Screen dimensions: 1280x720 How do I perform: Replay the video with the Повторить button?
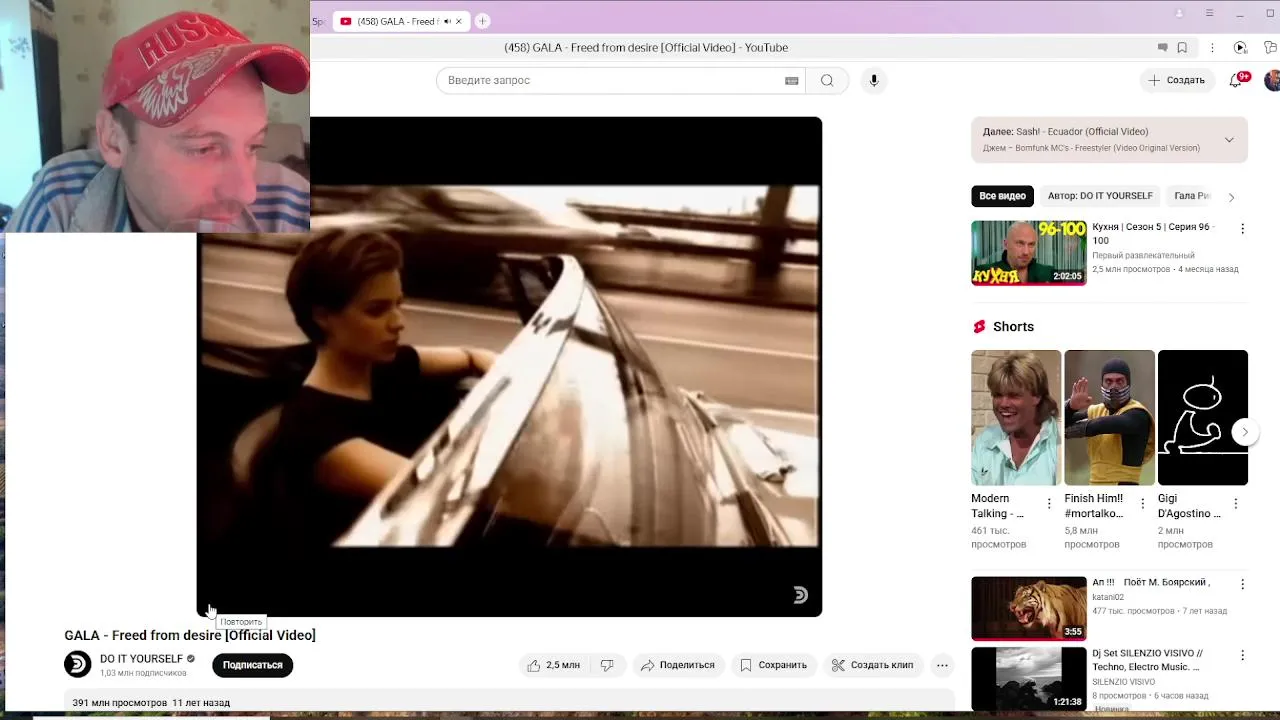pos(210,609)
